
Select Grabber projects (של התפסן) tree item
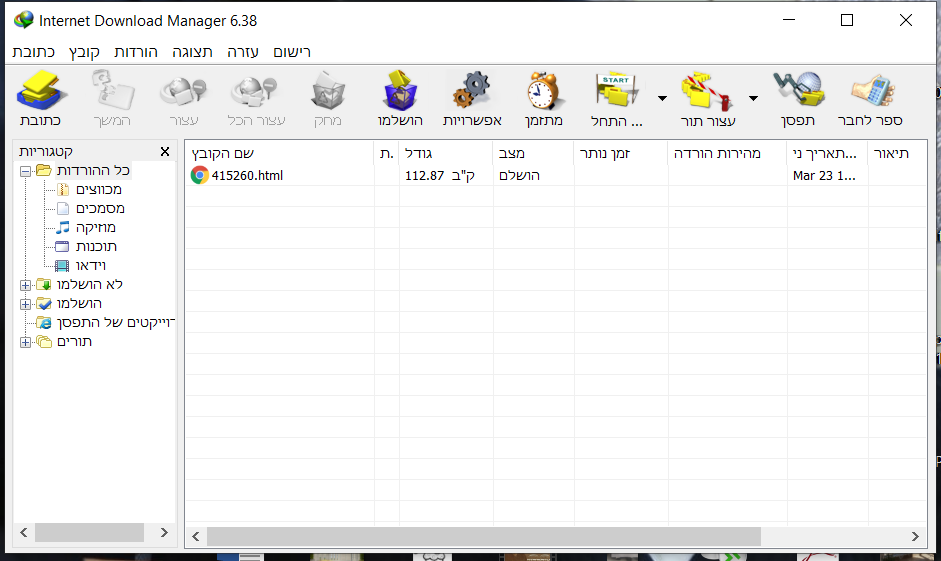(115, 323)
